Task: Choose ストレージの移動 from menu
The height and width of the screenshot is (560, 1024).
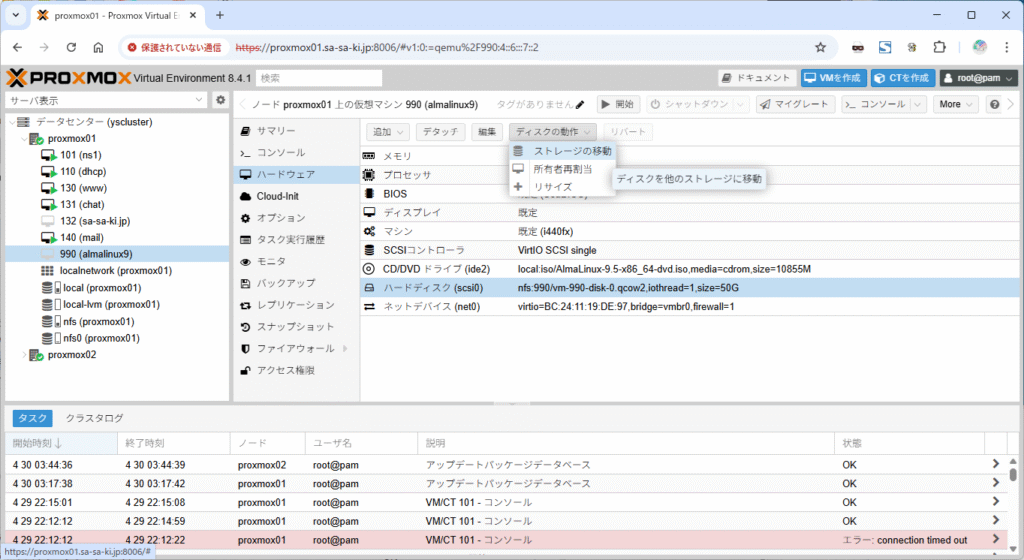Action: [562, 151]
